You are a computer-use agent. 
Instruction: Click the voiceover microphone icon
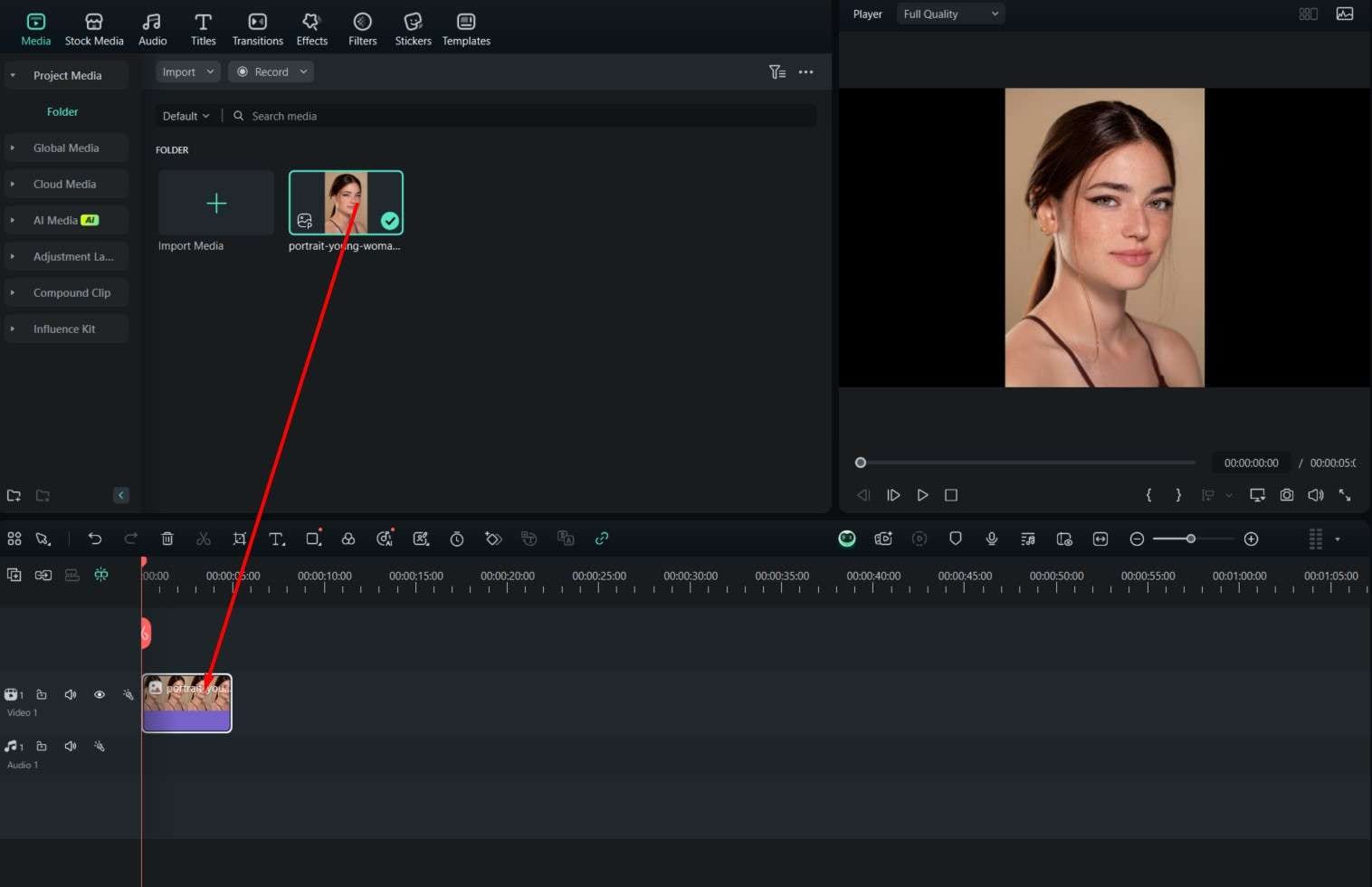click(992, 539)
